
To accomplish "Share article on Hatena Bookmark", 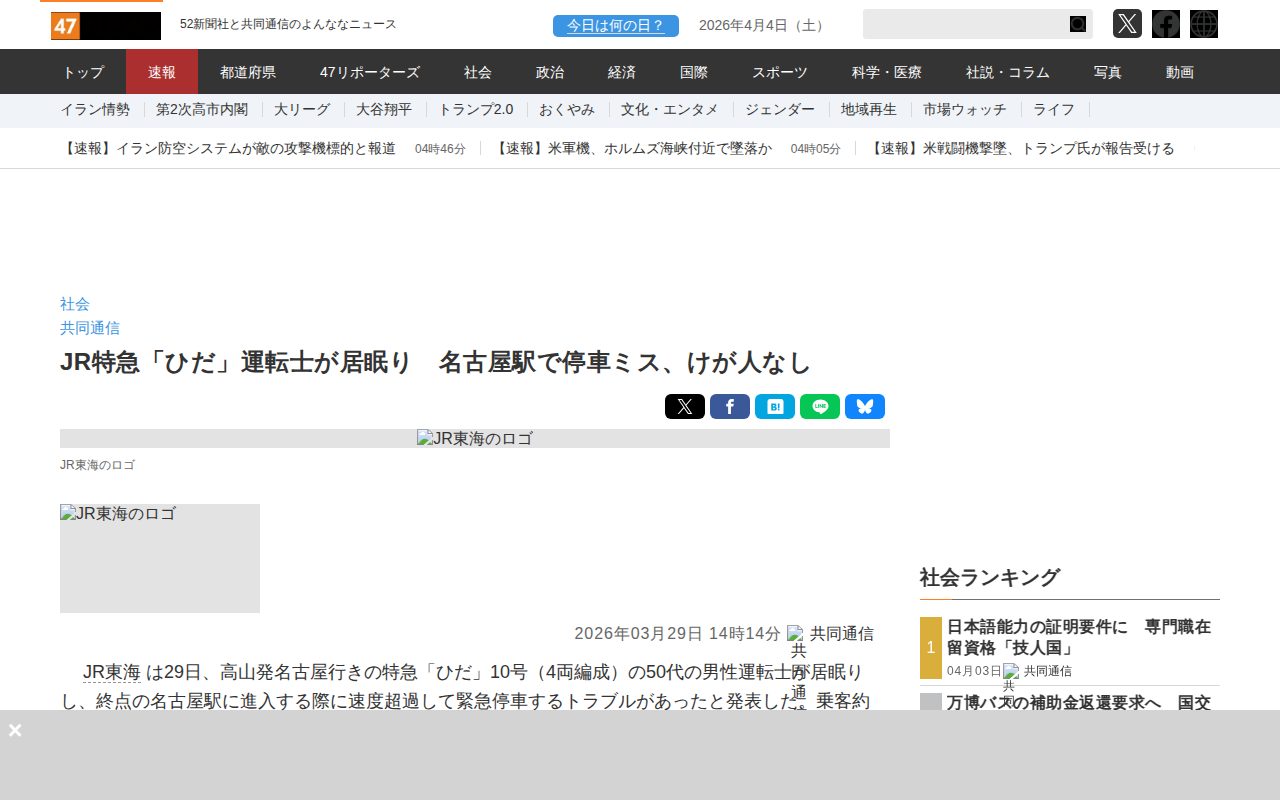I will click(775, 407).
